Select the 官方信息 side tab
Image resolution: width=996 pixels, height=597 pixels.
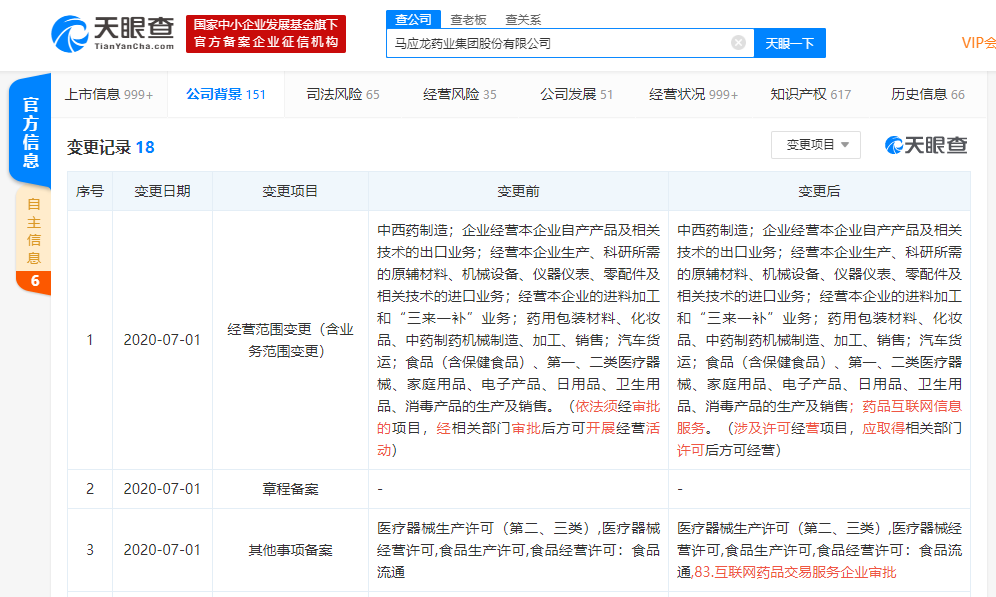pyautogui.click(x=30, y=131)
